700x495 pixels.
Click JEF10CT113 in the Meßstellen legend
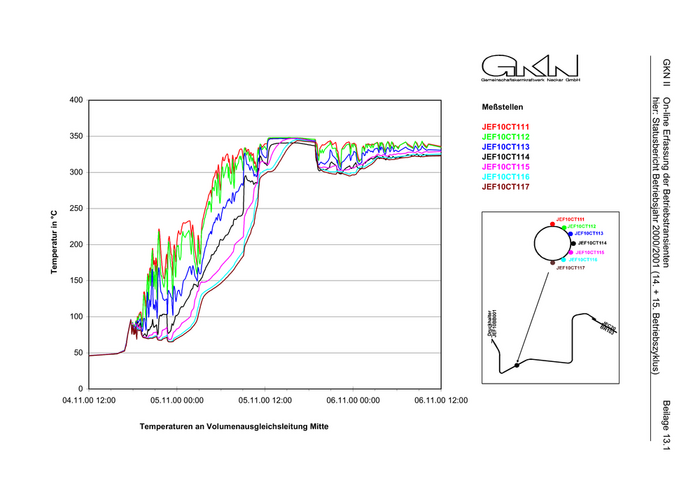[x=506, y=146]
